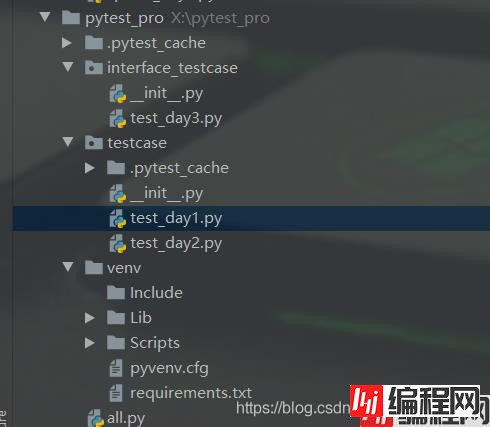Click the Python icon of test_day3.py

(118, 119)
